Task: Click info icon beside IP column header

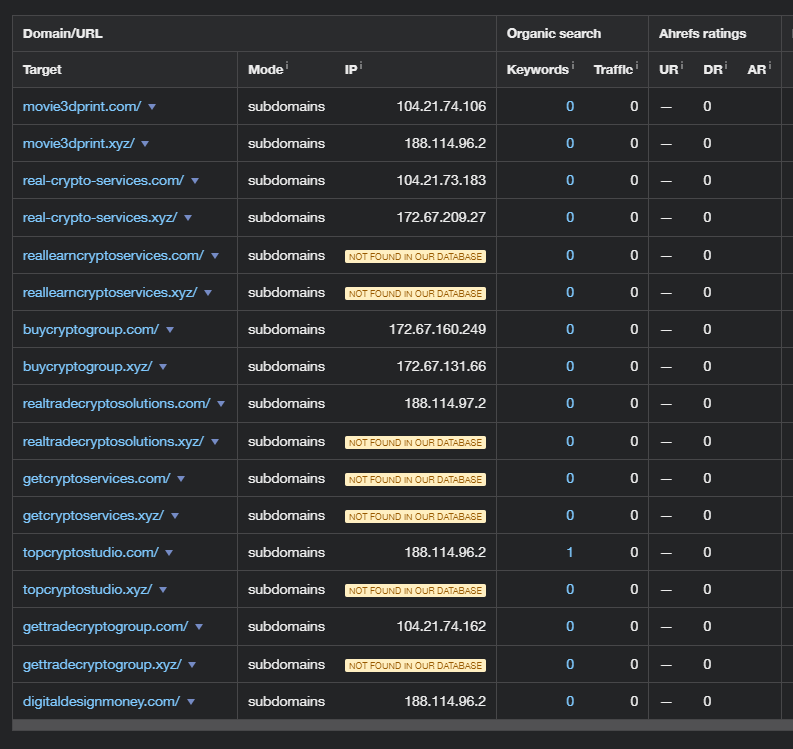Action: (x=360, y=66)
